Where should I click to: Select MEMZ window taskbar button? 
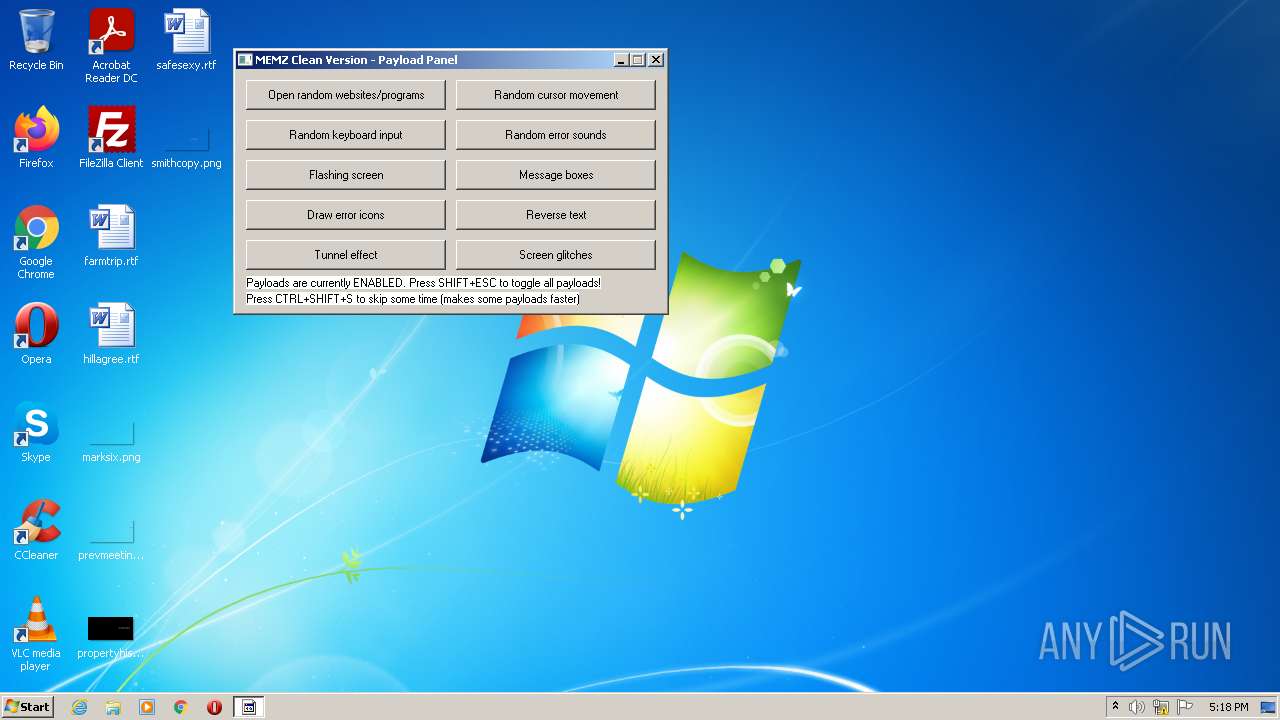pos(249,707)
